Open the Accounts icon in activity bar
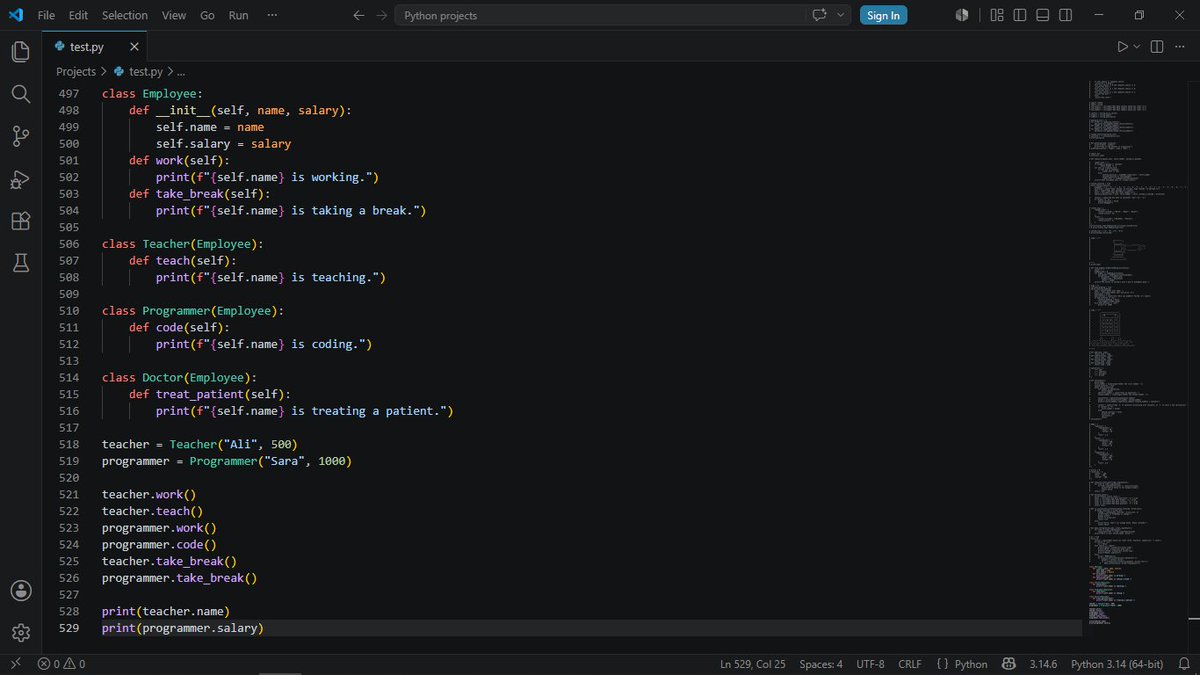1200x675 pixels. coord(21,590)
